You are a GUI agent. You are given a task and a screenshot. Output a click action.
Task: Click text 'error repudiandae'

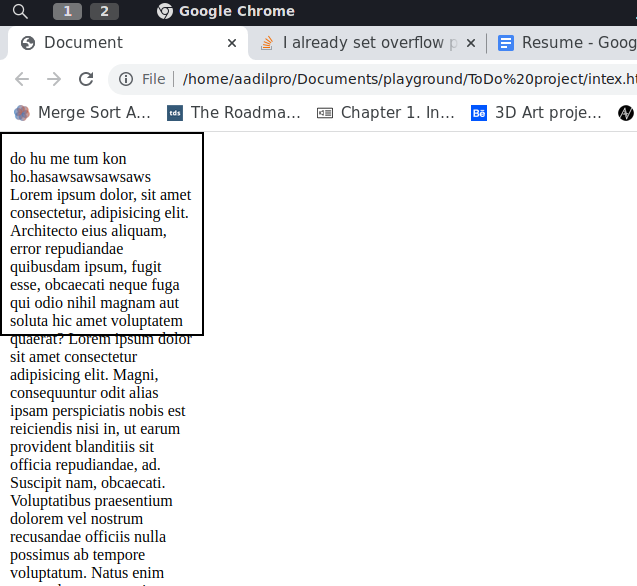tap(67, 249)
